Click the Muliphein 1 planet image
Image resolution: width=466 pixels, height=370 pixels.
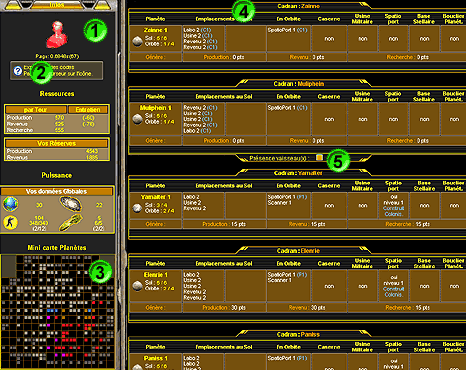pos(137,119)
